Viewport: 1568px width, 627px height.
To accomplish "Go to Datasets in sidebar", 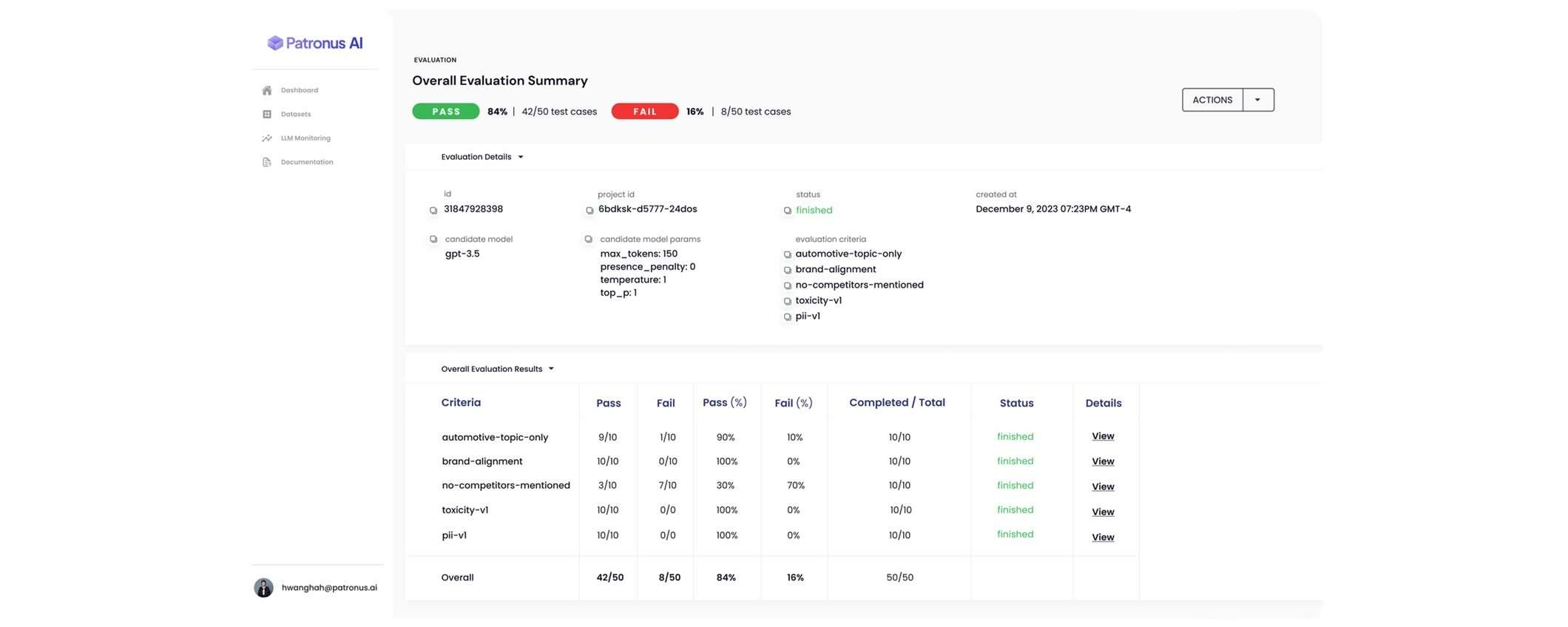I will click(x=296, y=114).
